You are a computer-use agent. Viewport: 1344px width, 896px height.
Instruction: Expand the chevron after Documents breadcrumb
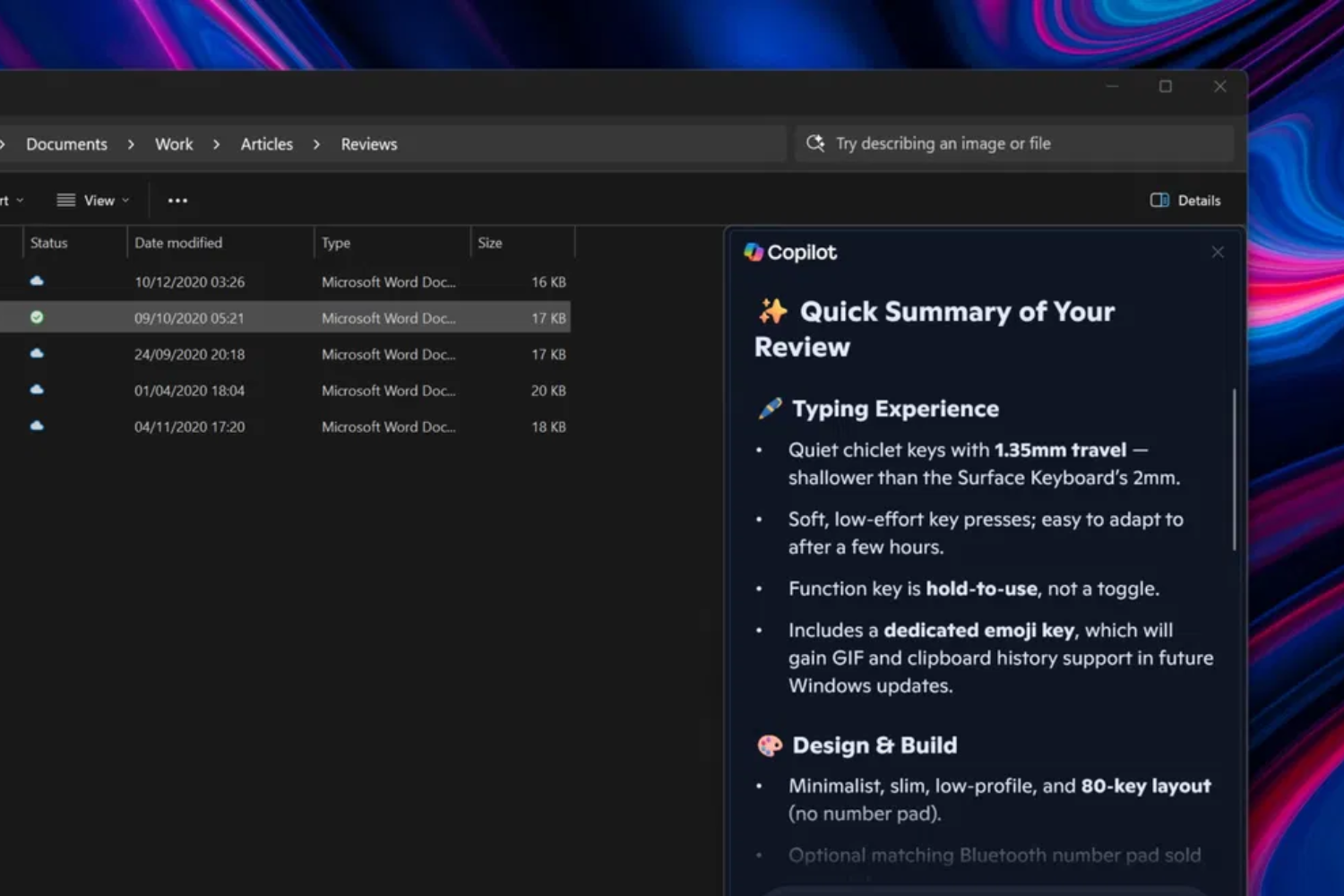click(x=131, y=144)
